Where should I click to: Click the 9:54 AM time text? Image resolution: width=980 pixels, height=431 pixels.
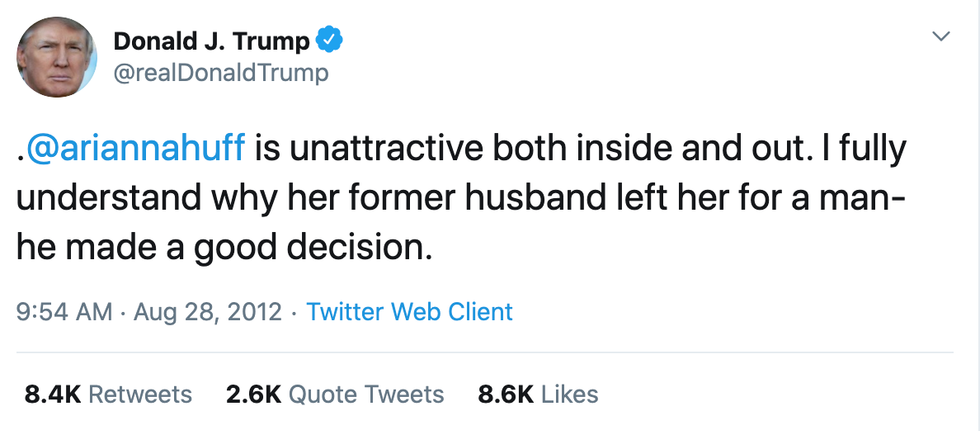65,312
